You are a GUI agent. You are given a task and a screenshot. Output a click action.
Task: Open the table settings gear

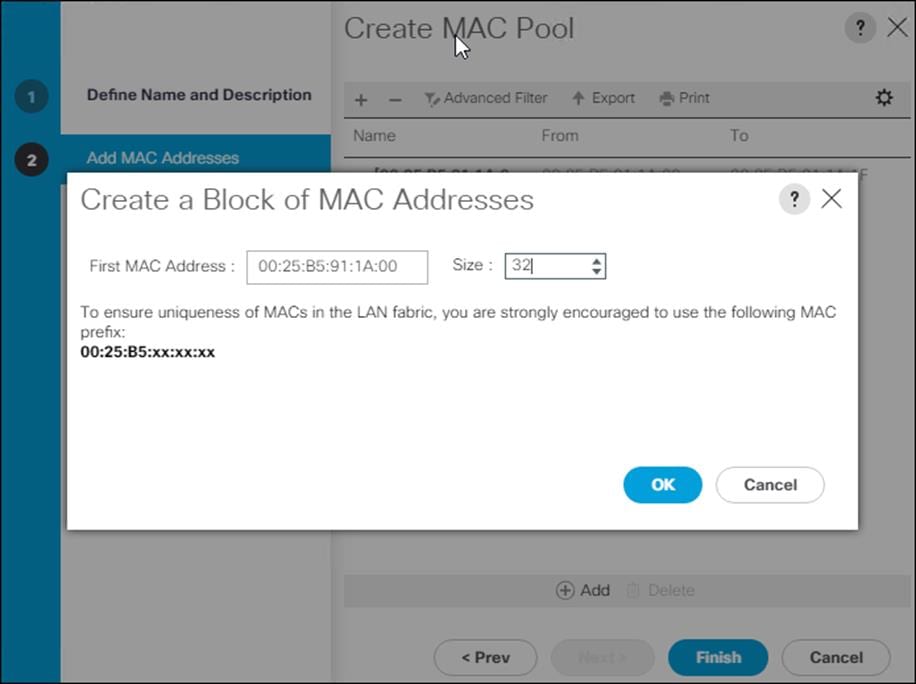(x=882, y=97)
